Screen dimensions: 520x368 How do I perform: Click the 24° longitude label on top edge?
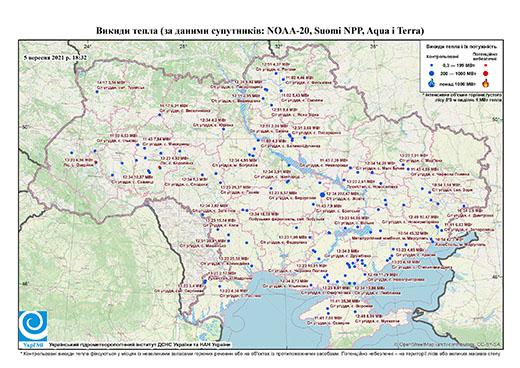tap(88, 46)
